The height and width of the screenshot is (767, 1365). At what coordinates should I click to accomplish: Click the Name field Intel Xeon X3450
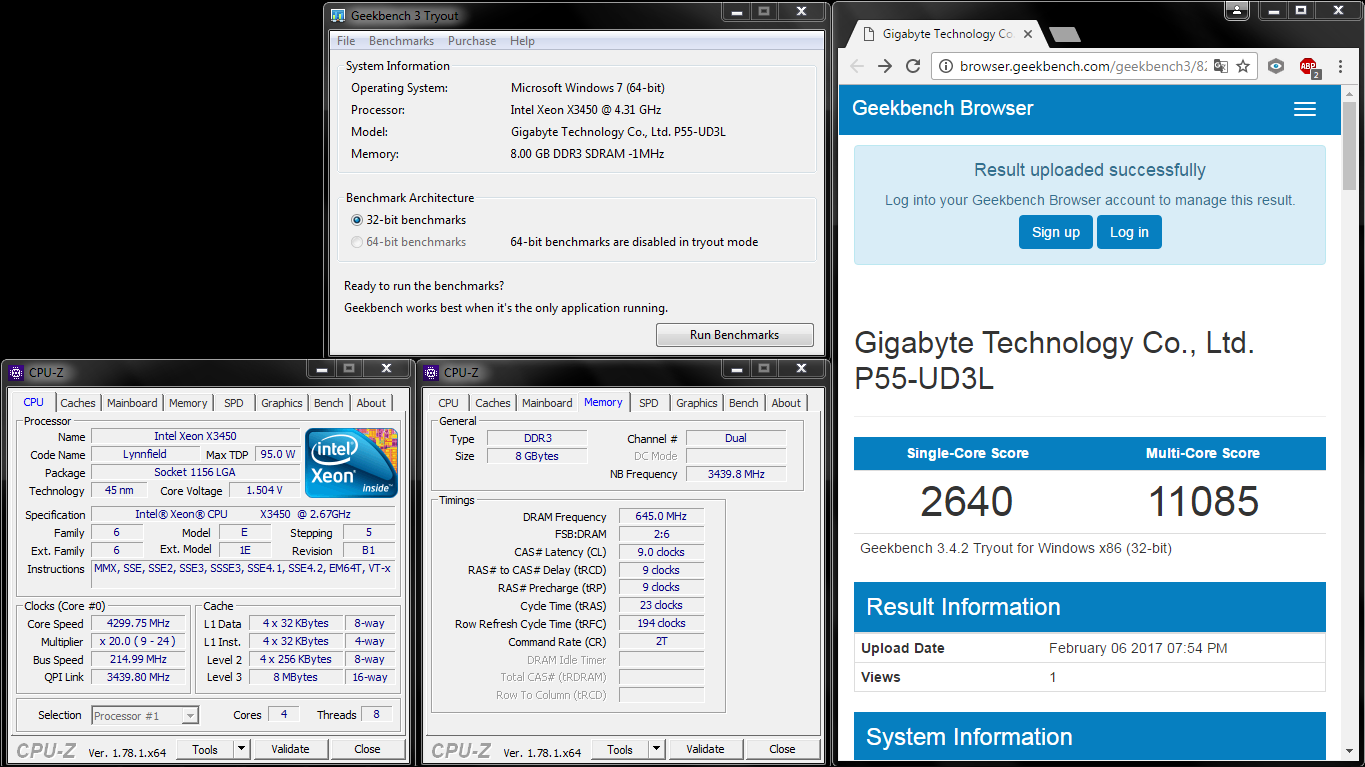(x=195, y=436)
